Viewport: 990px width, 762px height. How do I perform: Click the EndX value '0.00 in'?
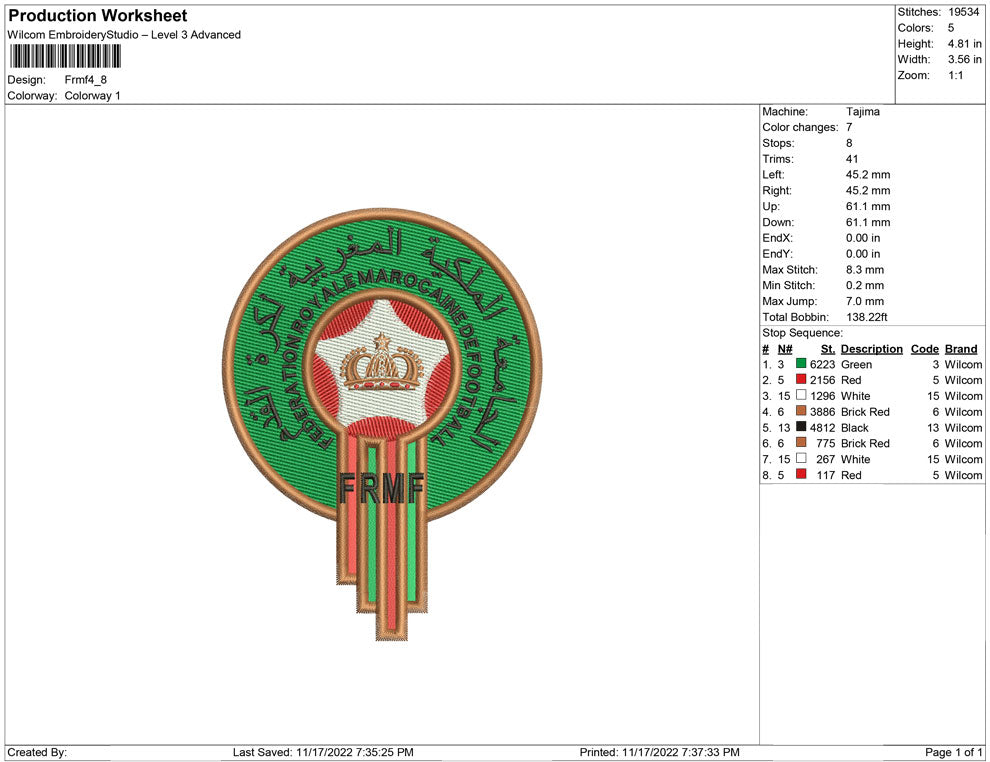pyautogui.click(x=862, y=238)
